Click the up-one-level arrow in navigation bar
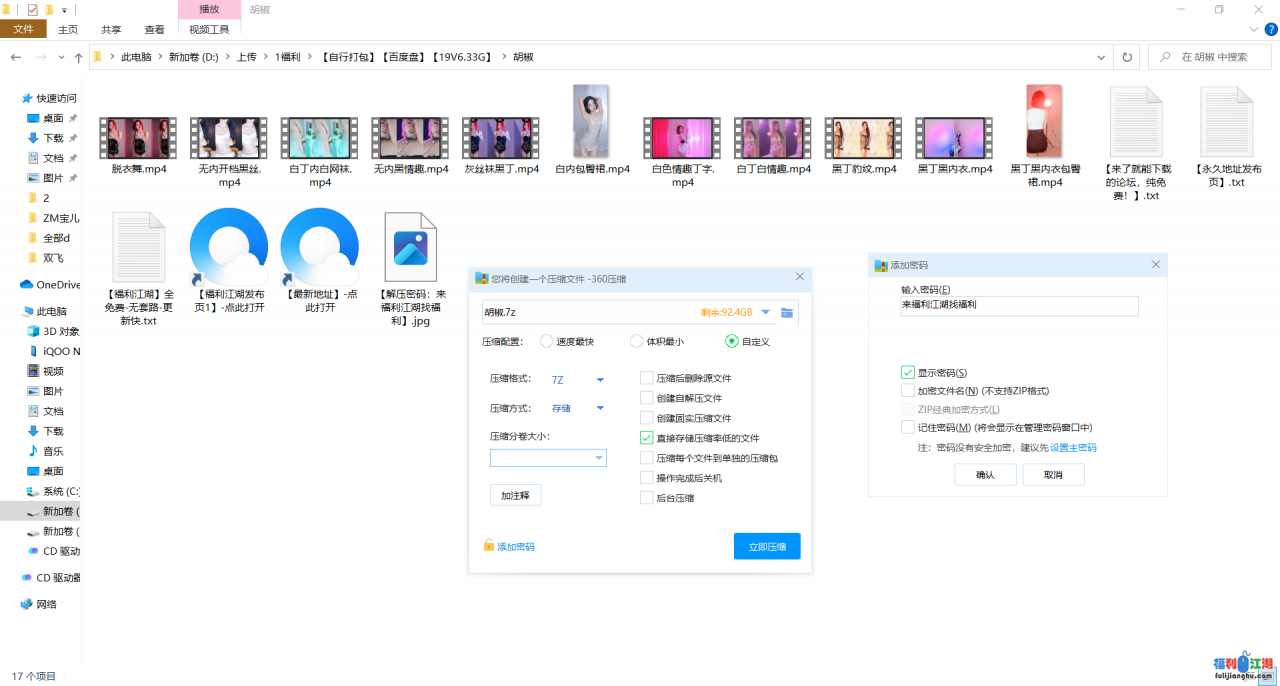The image size is (1280, 686). pos(78,58)
